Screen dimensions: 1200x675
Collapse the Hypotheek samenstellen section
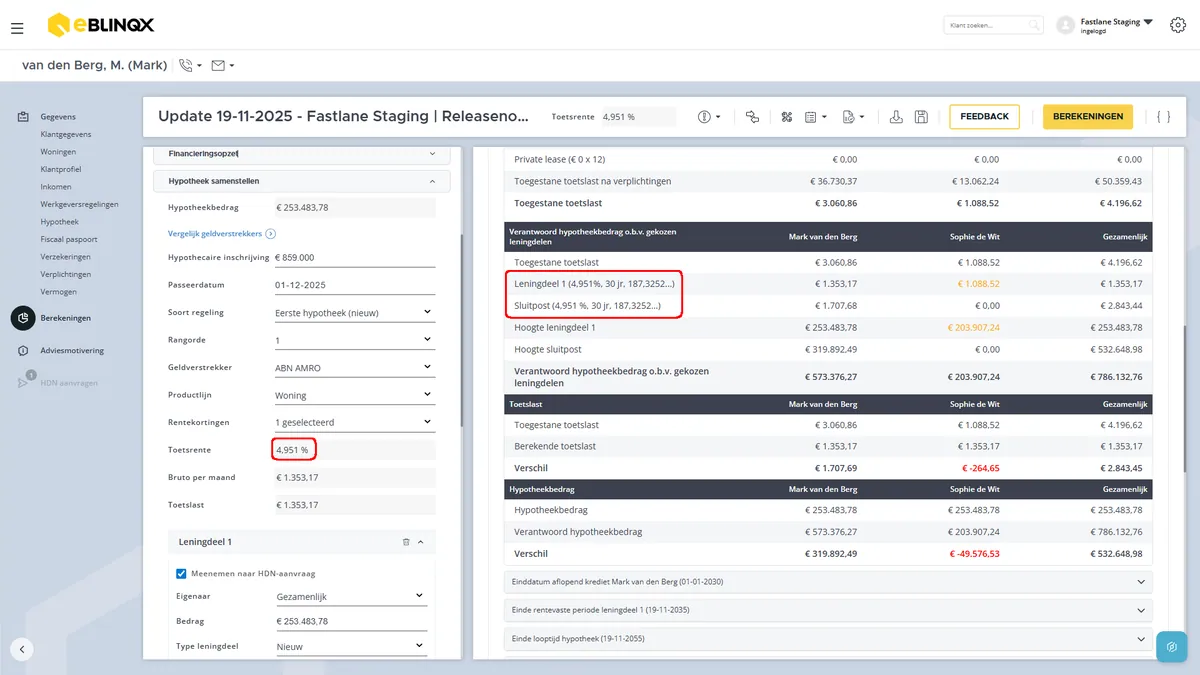[301, 181]
